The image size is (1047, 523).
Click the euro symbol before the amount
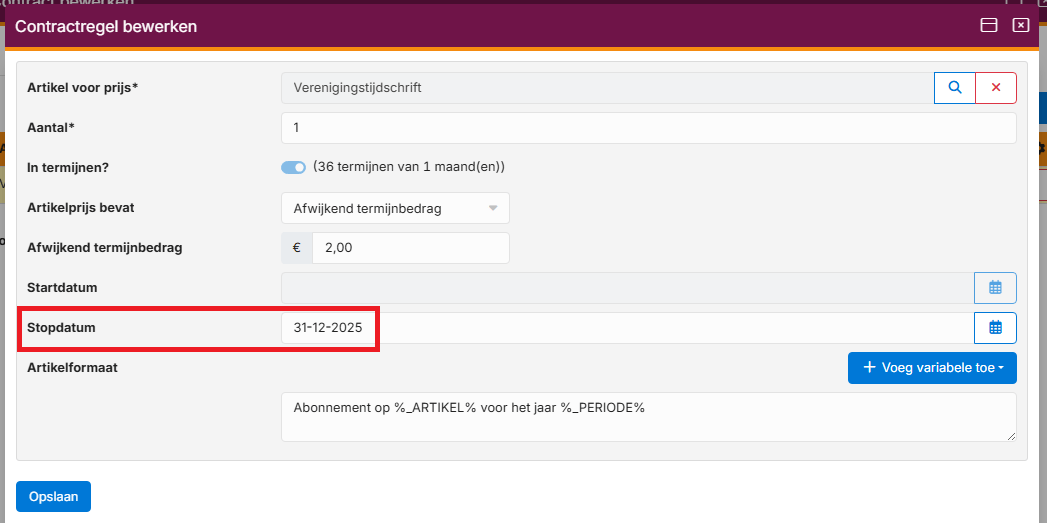tap(297, 248)
